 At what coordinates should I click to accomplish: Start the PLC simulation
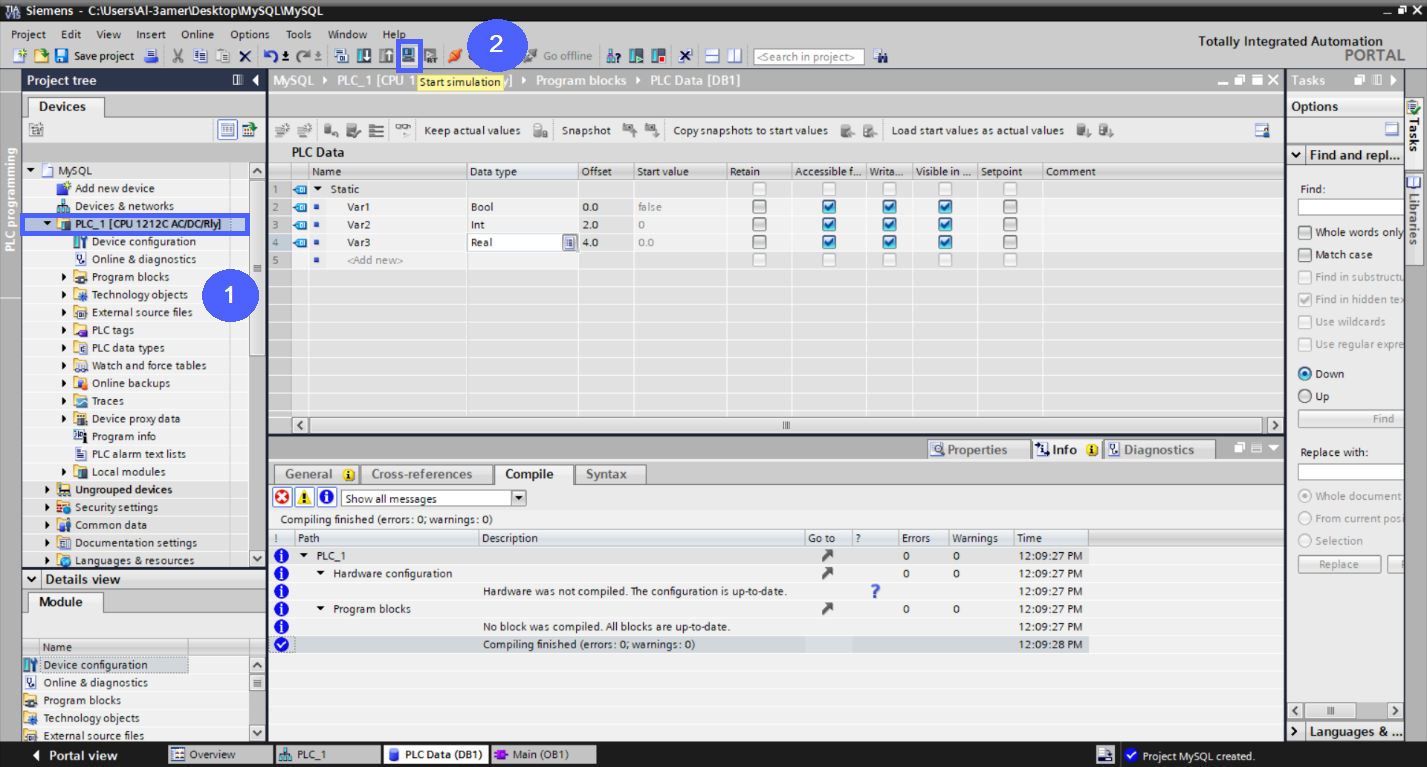click(x=408, y=56)
